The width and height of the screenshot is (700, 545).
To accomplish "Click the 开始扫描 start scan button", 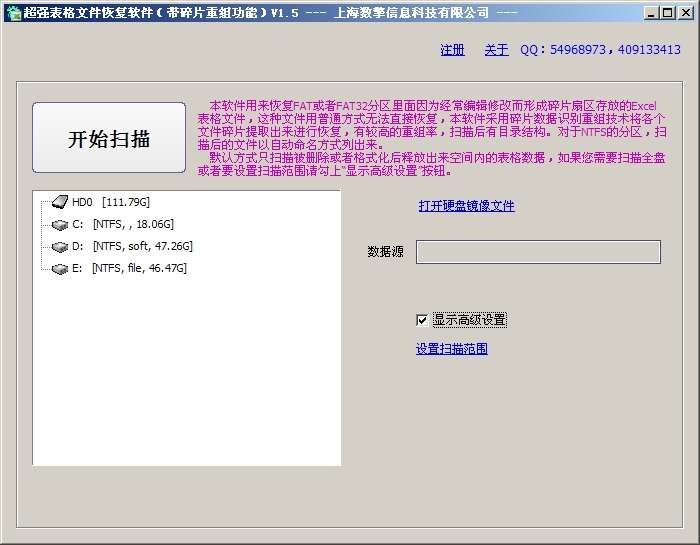I will 109,137.
